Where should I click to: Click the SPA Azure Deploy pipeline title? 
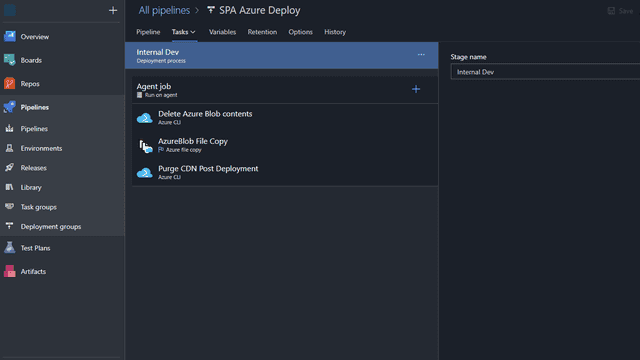pos(260,10)
